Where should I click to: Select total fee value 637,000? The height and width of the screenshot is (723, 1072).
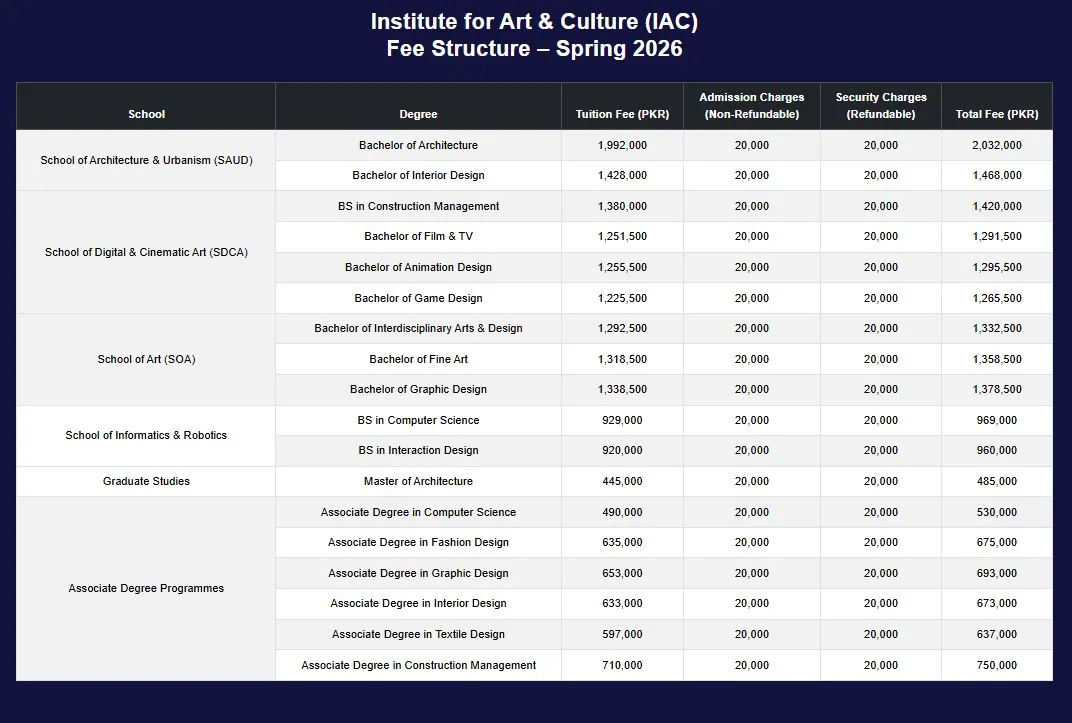point(997,634)
